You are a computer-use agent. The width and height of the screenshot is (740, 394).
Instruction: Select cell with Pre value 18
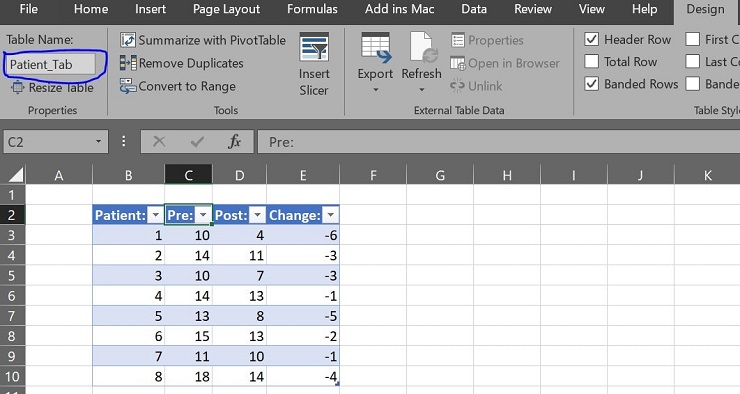pyautogui.click(x=188, y=377)
